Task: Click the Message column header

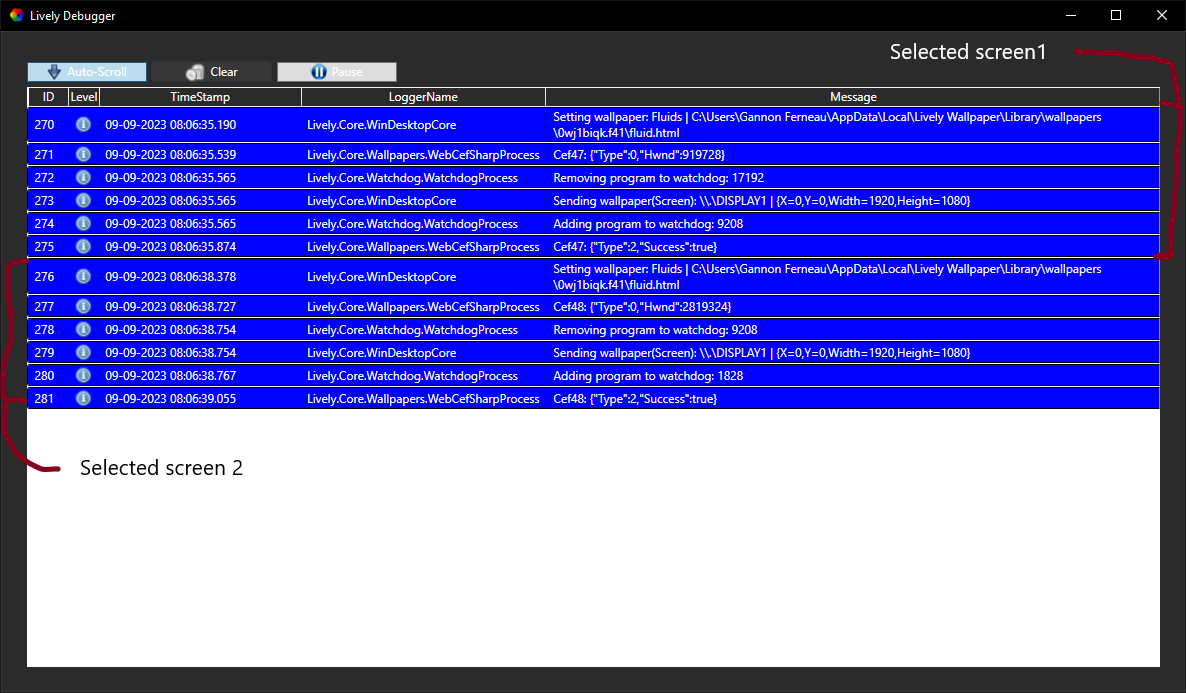Action: click(853, 96)
